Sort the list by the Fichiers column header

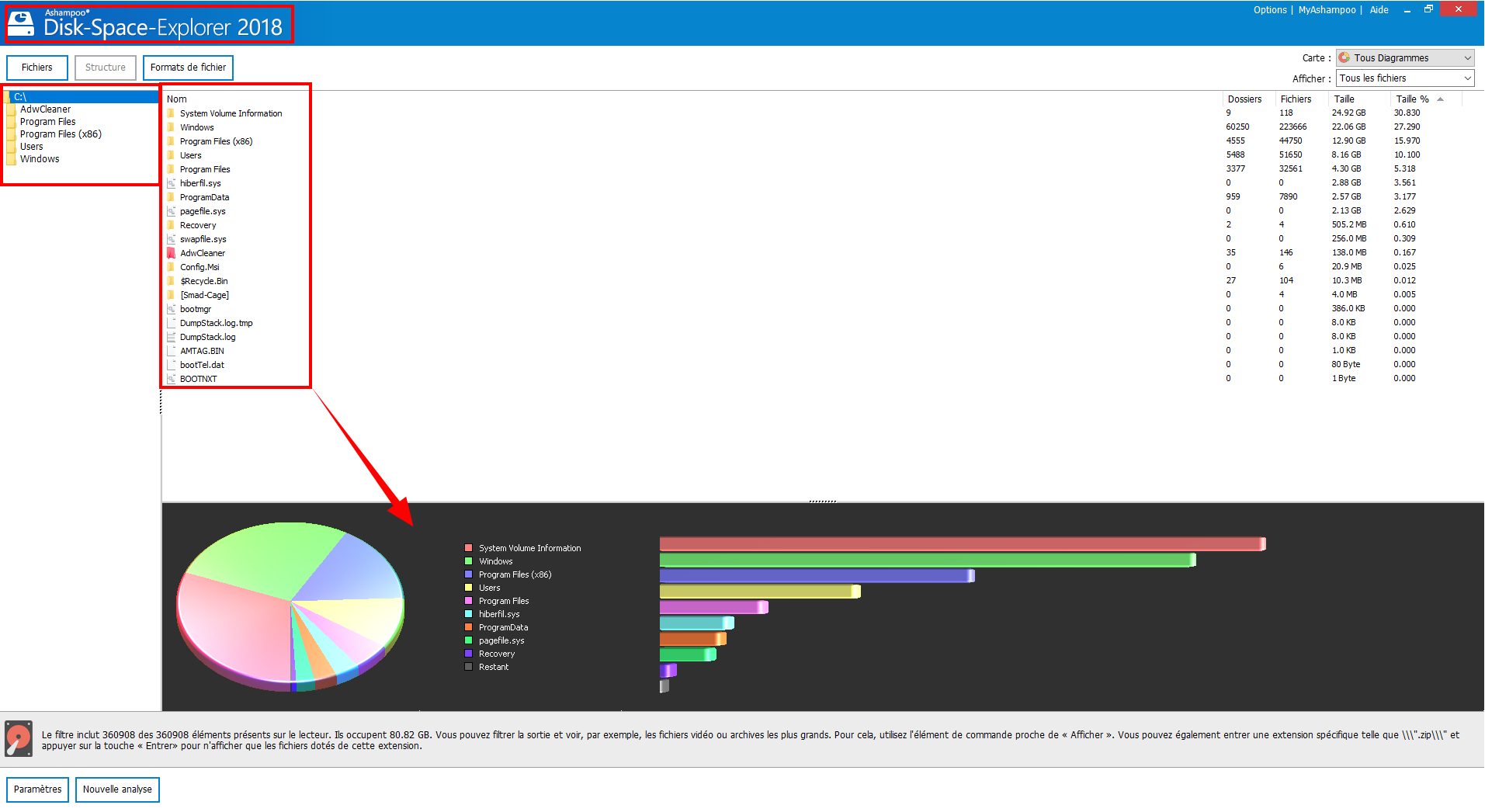tap(1296, 99)
